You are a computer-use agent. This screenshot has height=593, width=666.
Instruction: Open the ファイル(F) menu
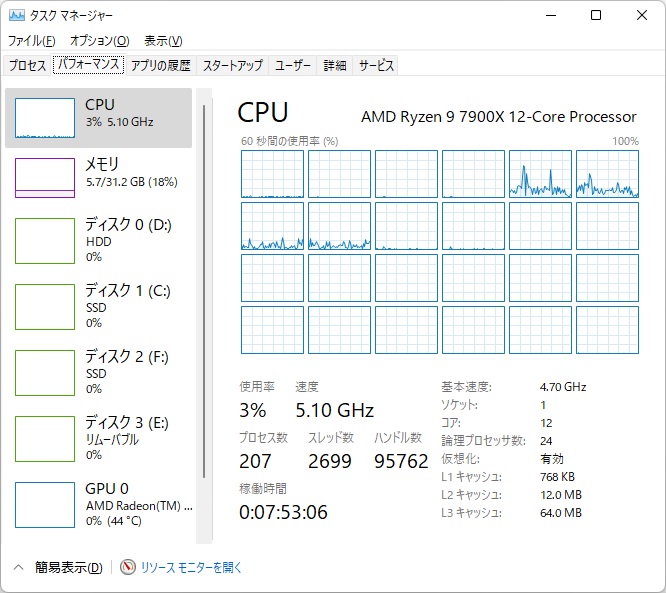[32, 41]
